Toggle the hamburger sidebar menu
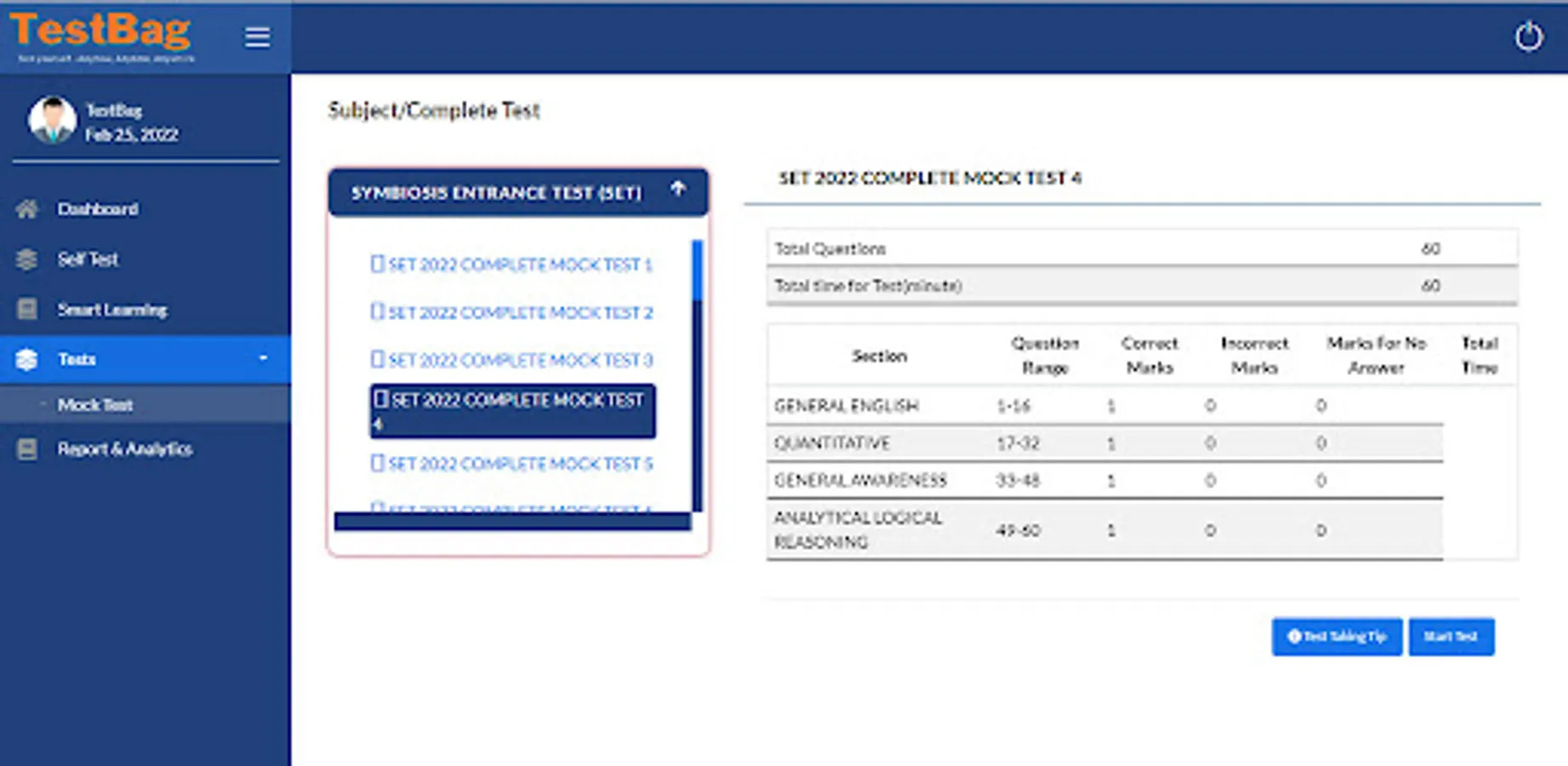This screenshot has width=1568, height=766. click(257, 37)
